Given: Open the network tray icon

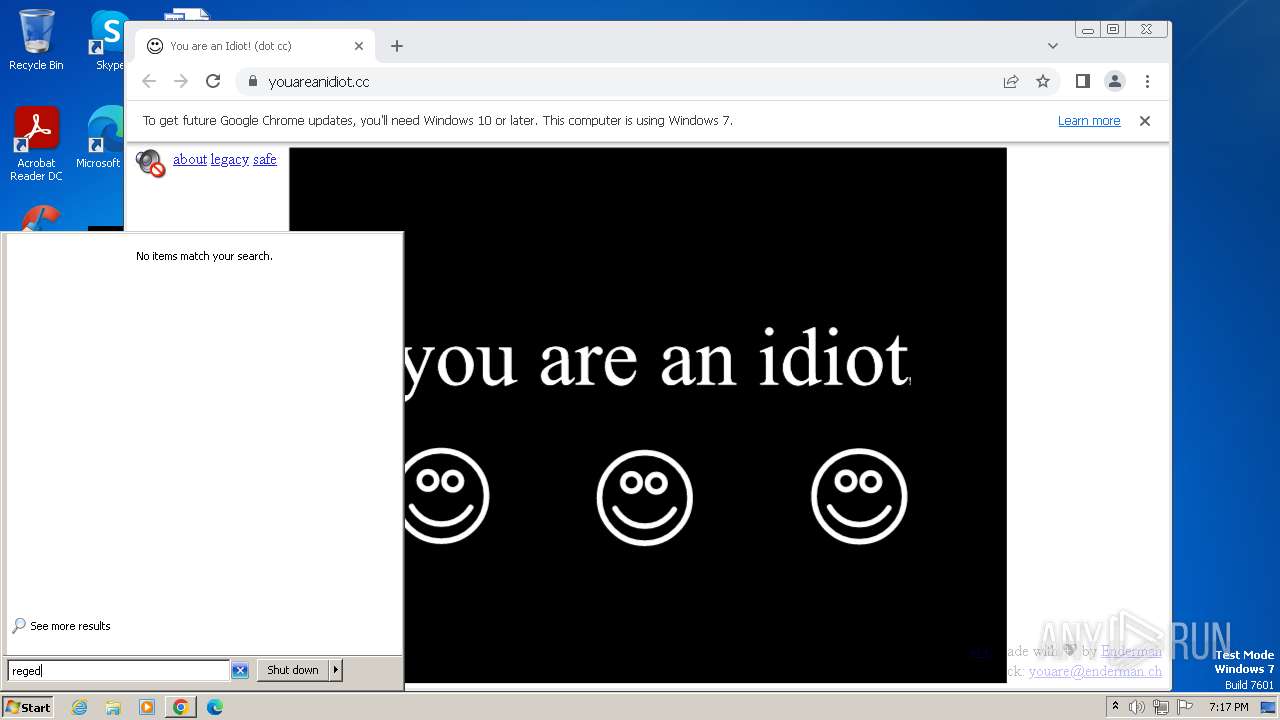Looking at the screenshot, I should coord(1161,707).
